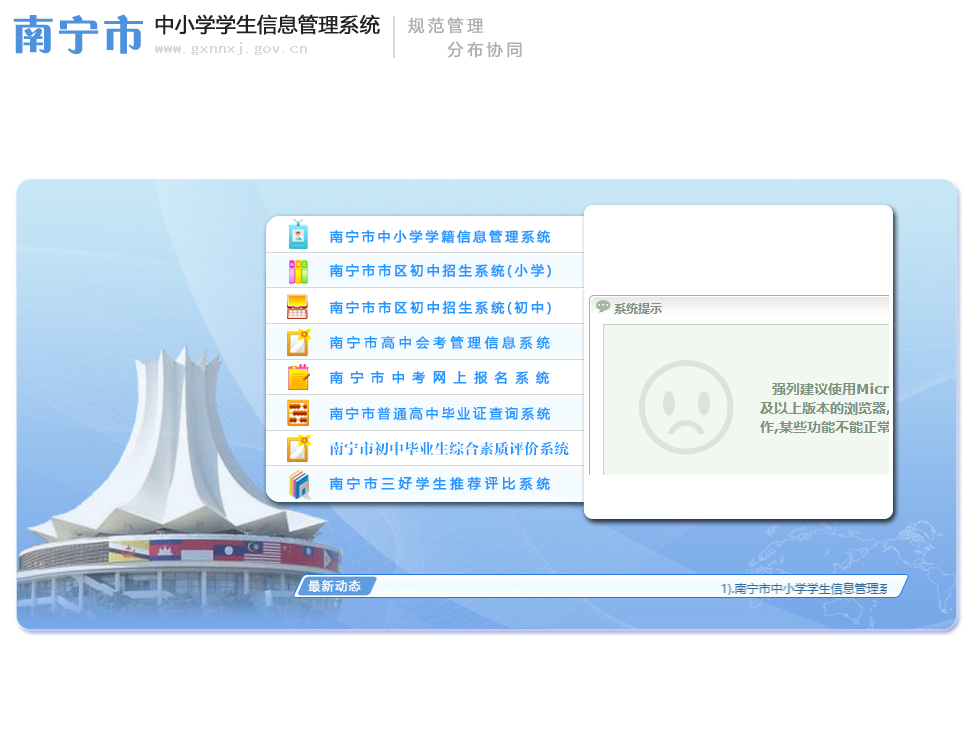This screenshot has height=732, width=969.
Task: Select 南宁市三好学生推荐评比系统 entry
Action: pos(440,484)
